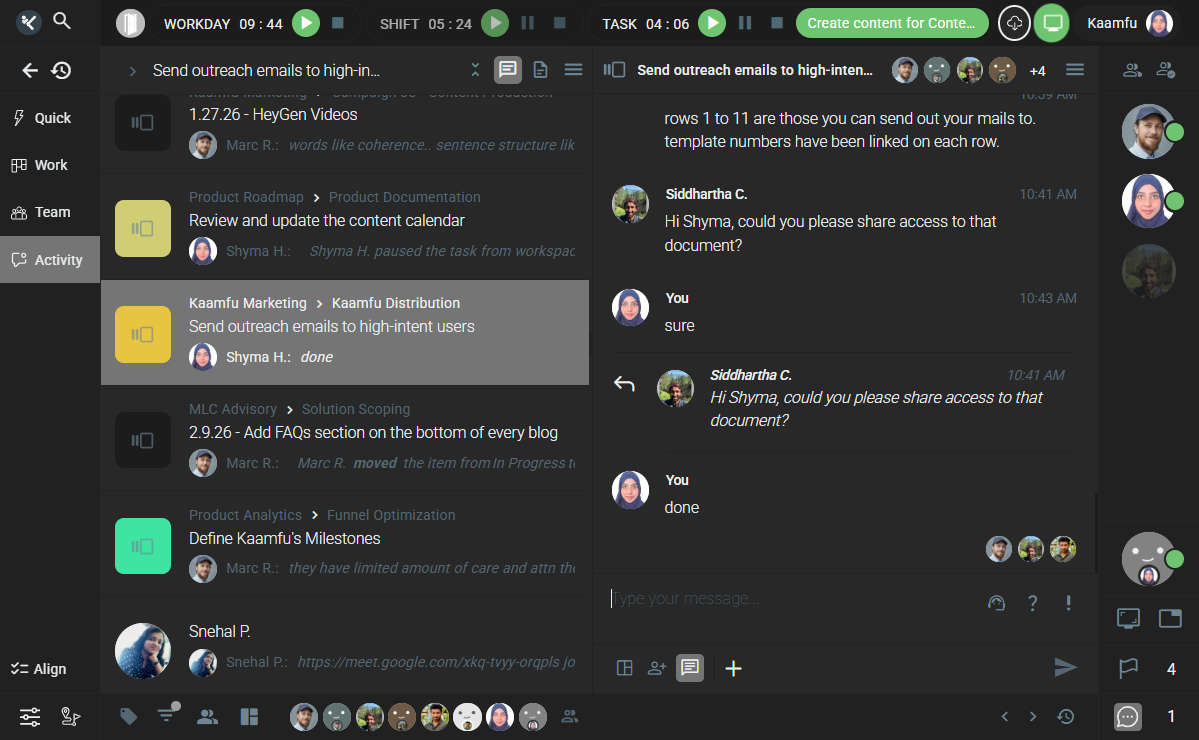The height and width of the screenshot is (740, 1199).
Task: Collapse the task header using the up-down chevrons
Action: 475,70
